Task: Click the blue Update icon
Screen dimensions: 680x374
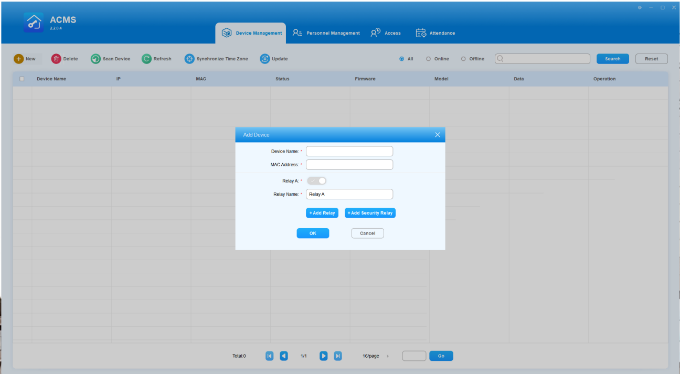Action: click(x=265, y=59)
